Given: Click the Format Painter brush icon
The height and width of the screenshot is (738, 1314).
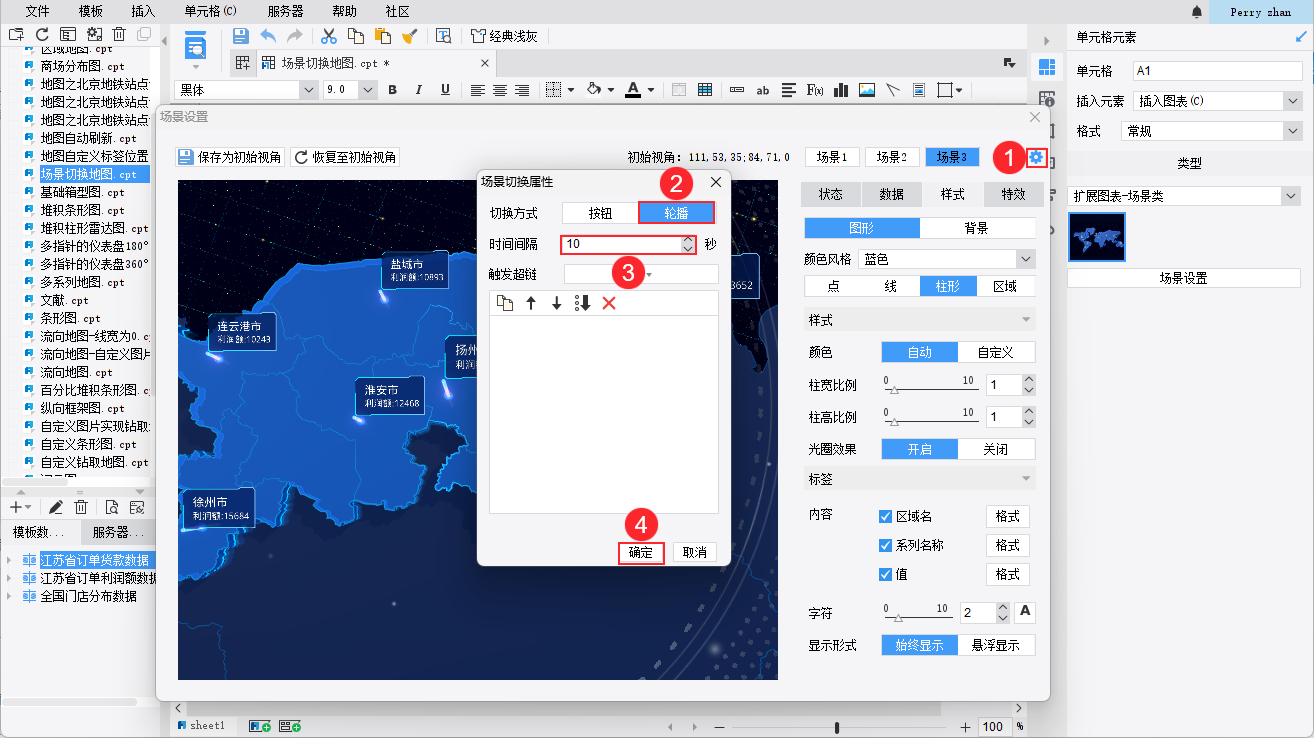Looking at the screenshot, I should click(x=409, y=36).
